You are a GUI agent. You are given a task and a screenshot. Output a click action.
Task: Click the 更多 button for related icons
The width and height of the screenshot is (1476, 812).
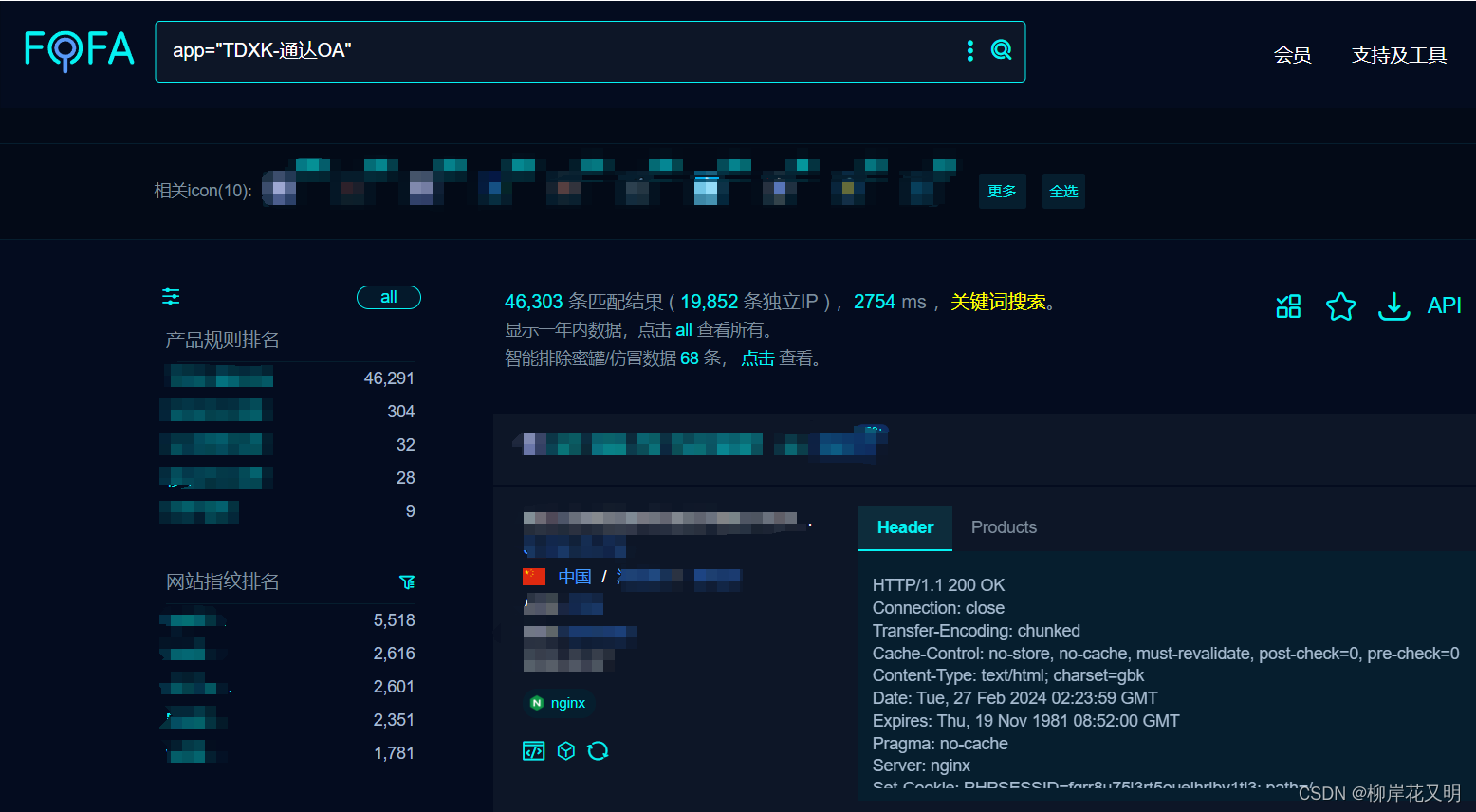pyautogui.click(x=1002, y=191)
